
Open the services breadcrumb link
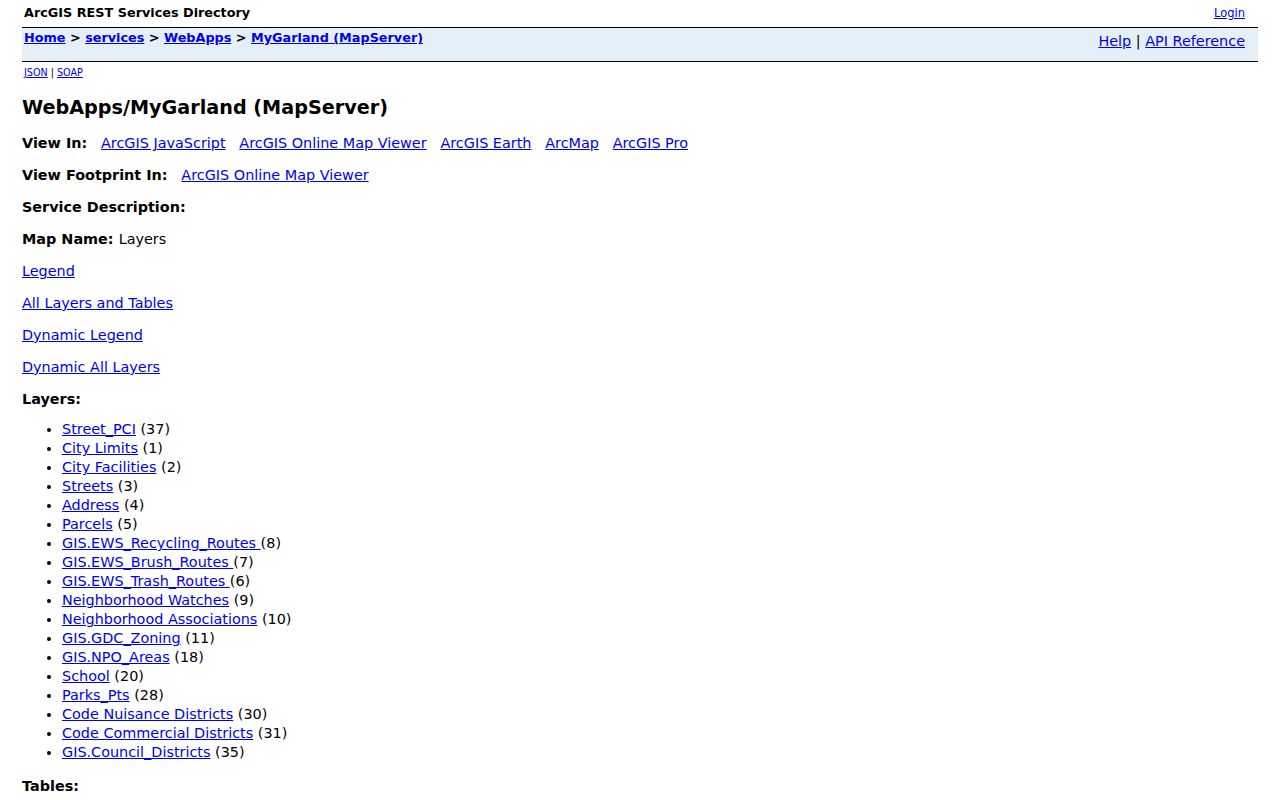click(x=115, y=38)
